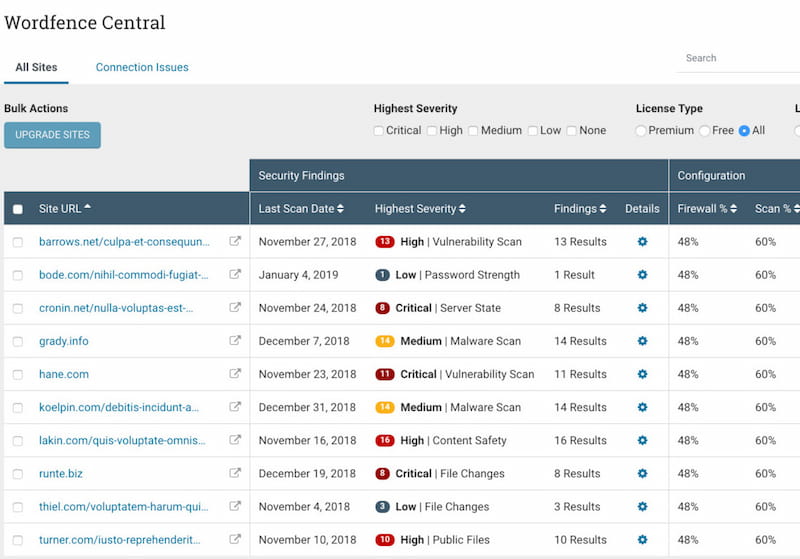Click 'January 4, 2019' scan date
Image resolution: width=800 pixels, height=559 pixels.
(x=298, y=275)
